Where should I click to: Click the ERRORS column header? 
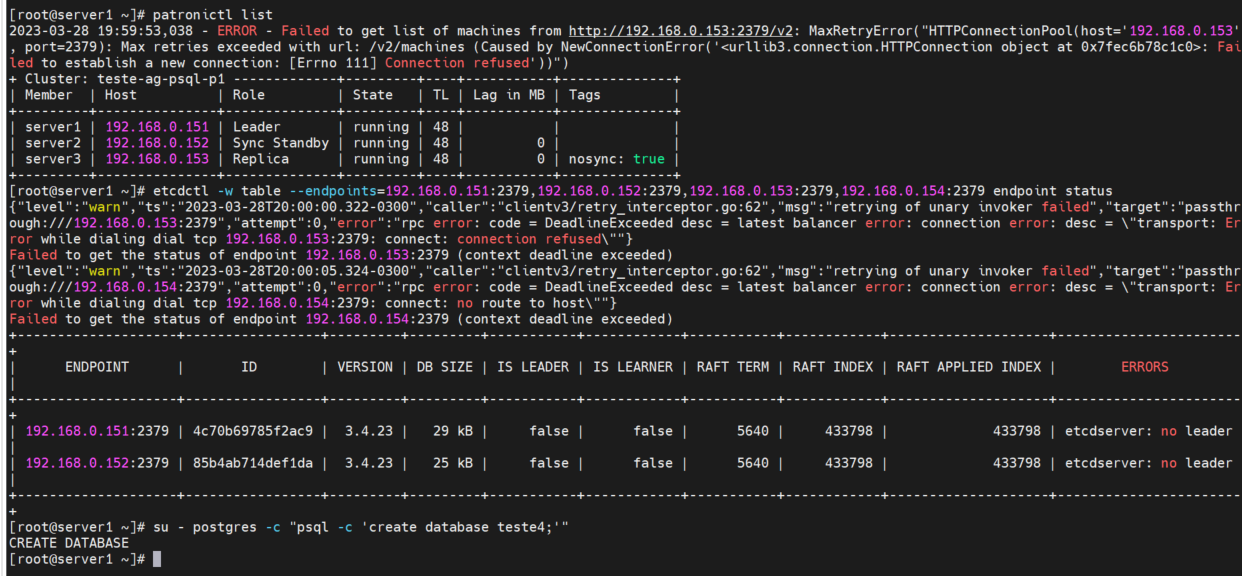[x=1143, y=366]
